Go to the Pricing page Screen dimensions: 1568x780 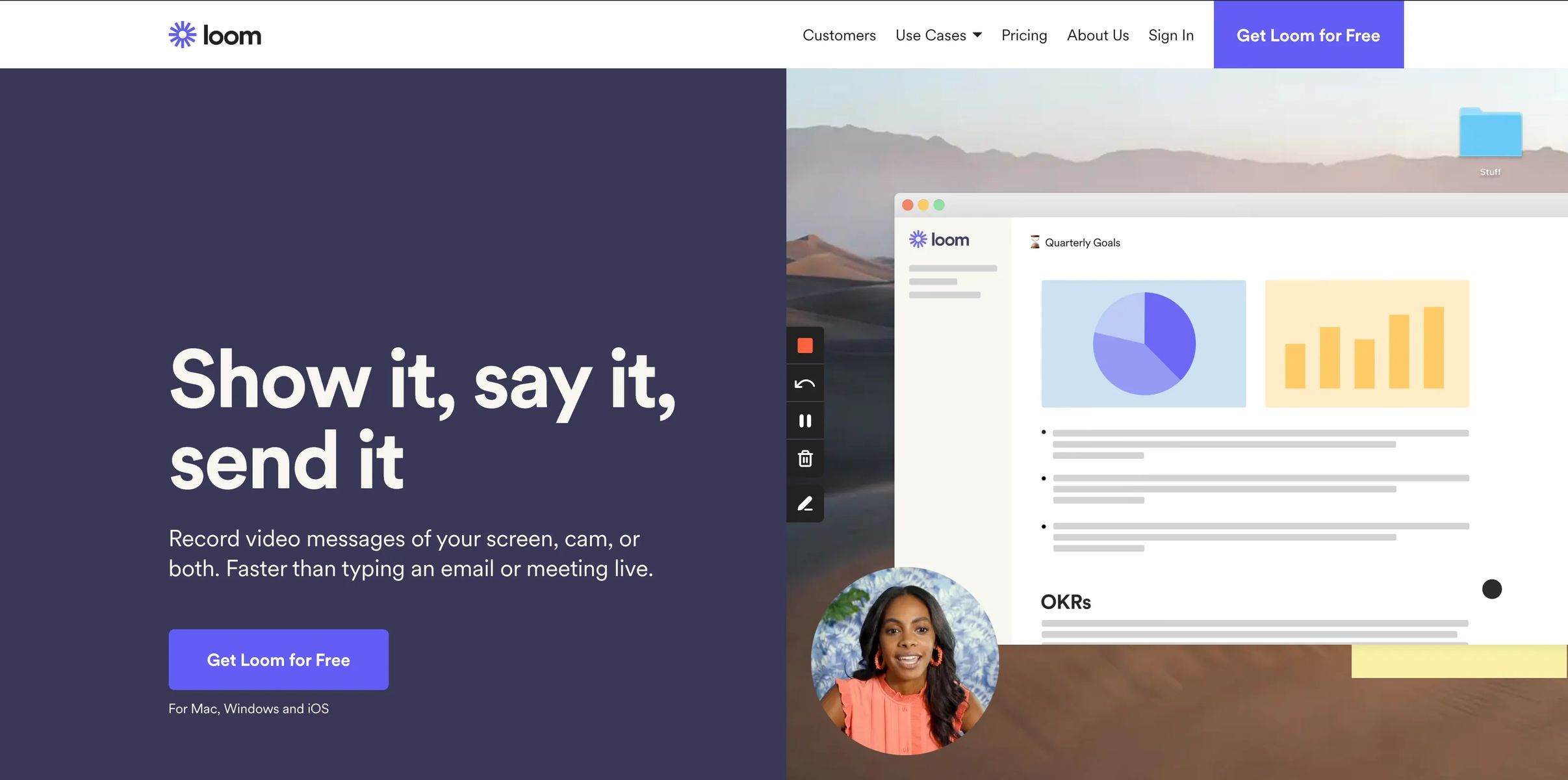(1024, 35)
